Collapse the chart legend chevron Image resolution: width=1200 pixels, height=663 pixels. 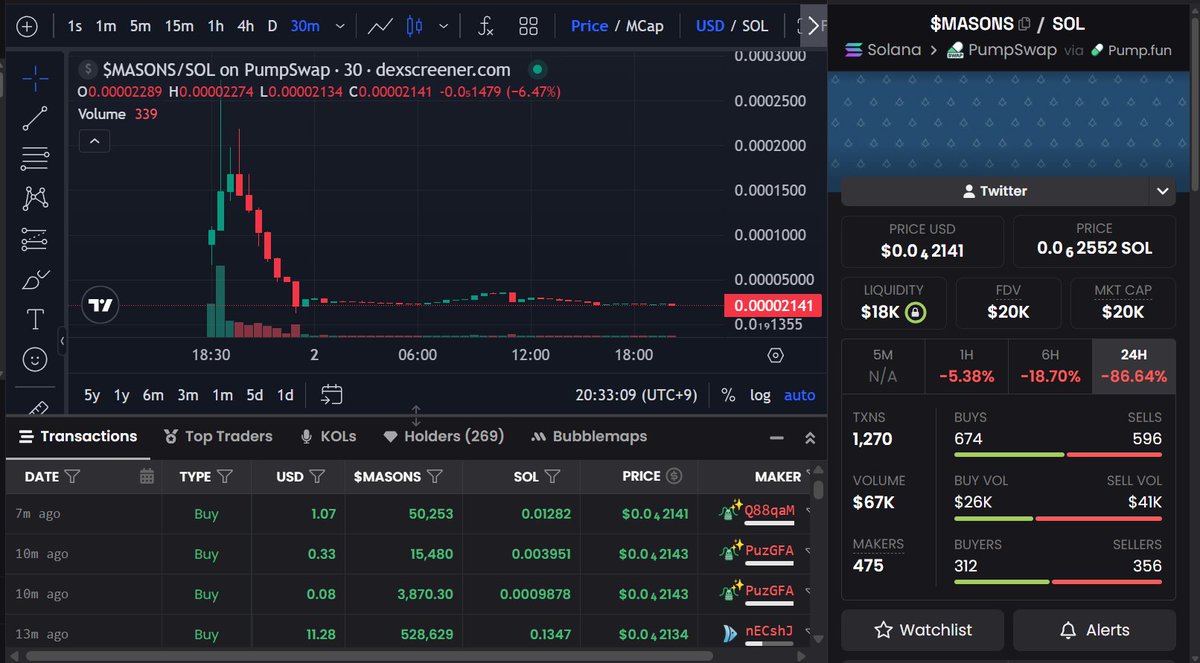(x=95, y=142)
